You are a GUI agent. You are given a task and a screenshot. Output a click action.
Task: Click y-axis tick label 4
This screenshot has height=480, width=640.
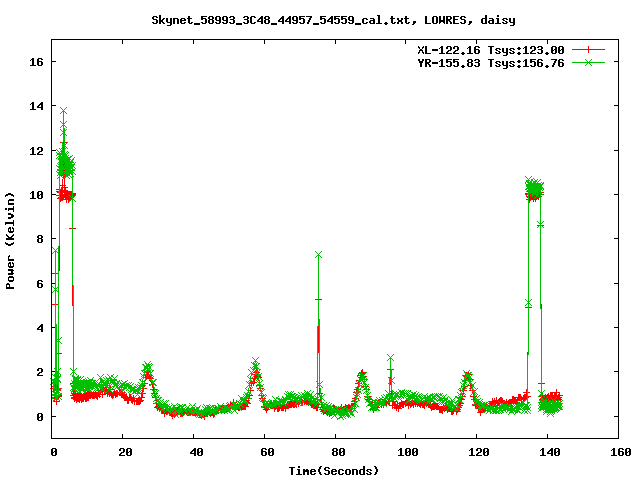click(x=40, y=328)
